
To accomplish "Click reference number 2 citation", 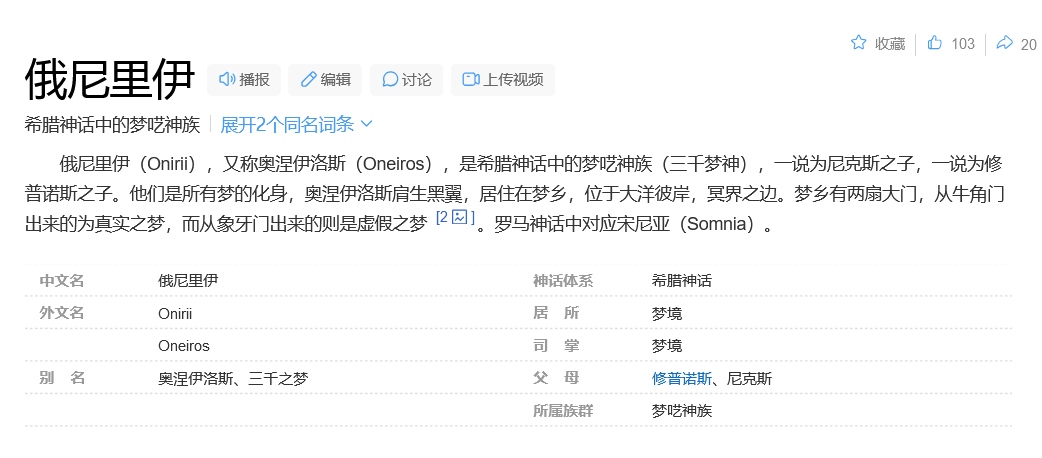I will click(444, 217).
